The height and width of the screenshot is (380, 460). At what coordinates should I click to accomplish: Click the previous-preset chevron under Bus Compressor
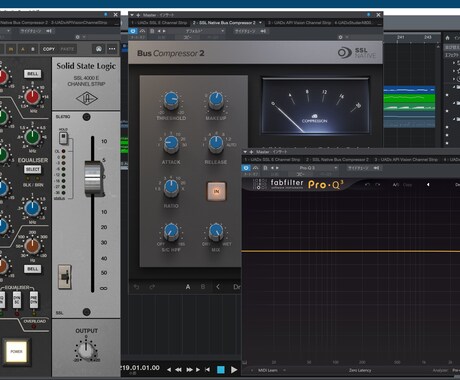pos(218,287)
